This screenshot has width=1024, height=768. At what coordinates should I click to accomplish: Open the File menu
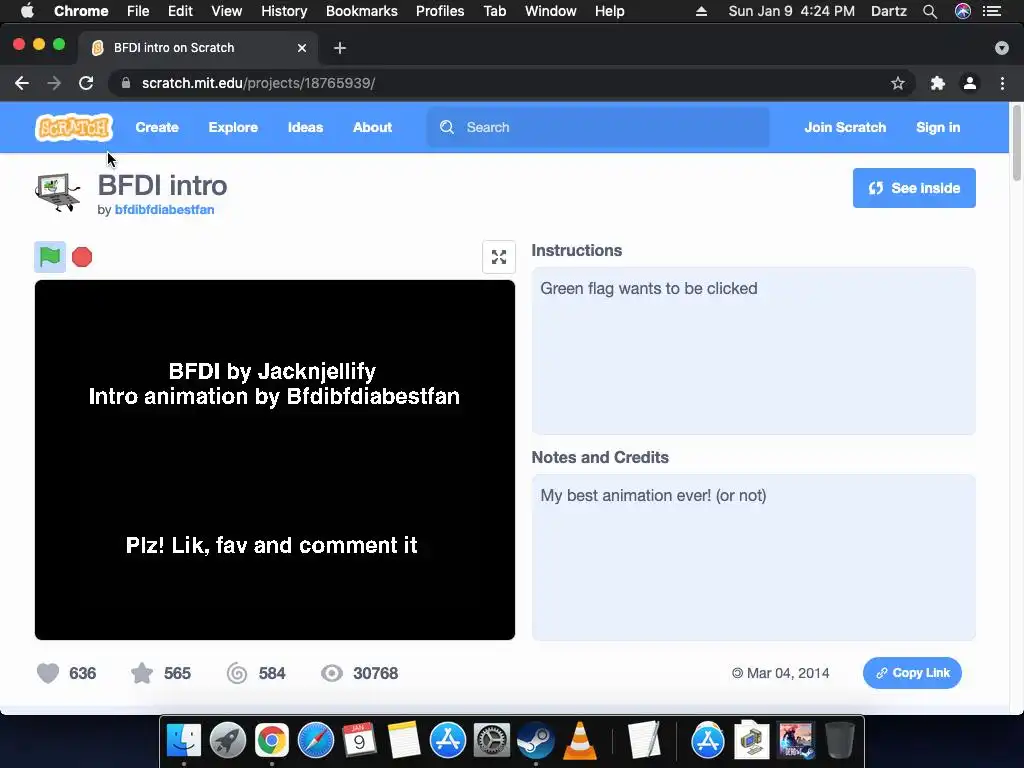pyautogui.click(x=138, y=11)
